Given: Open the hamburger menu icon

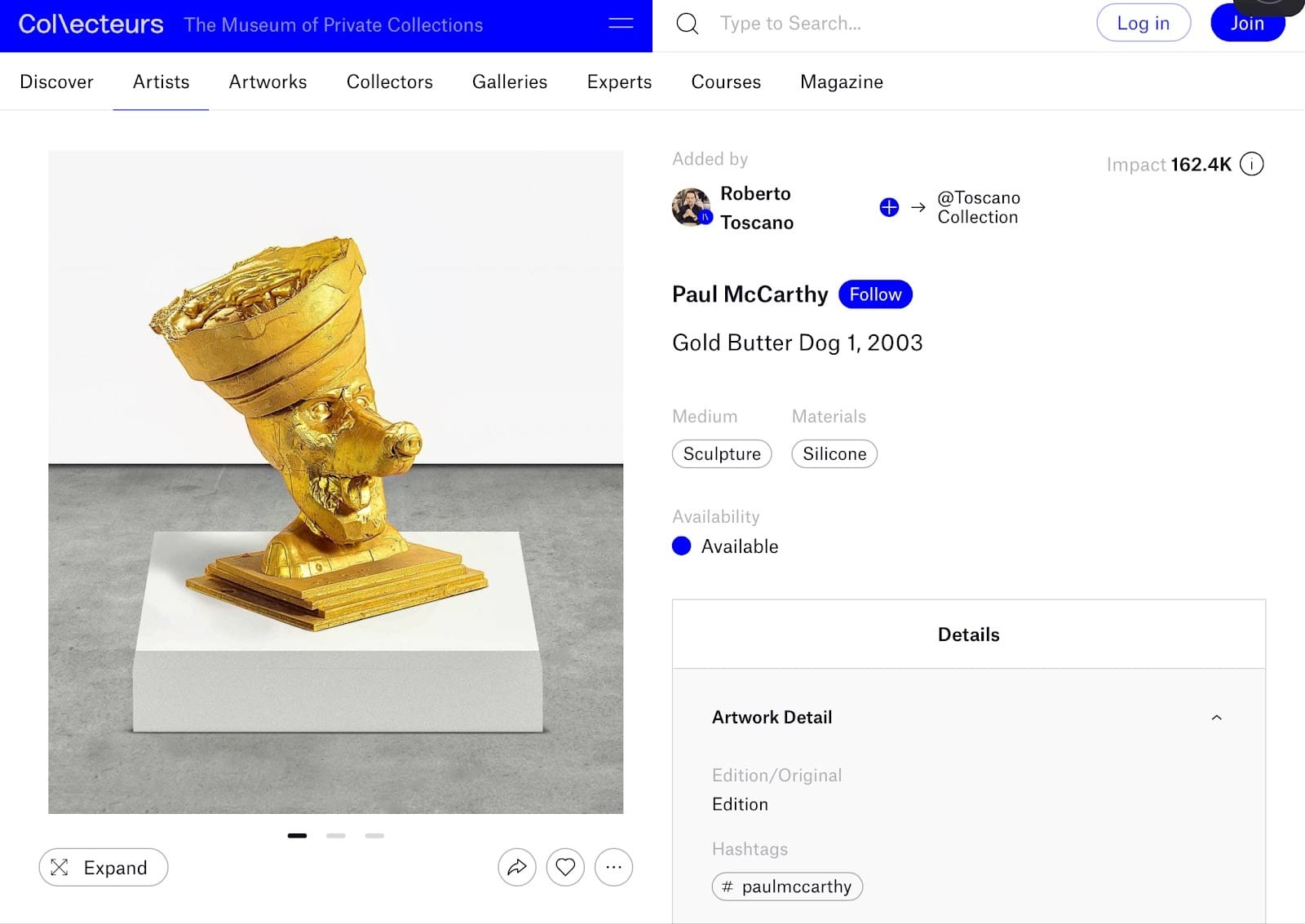Looking at the screenshot, I should pos(621,24).
